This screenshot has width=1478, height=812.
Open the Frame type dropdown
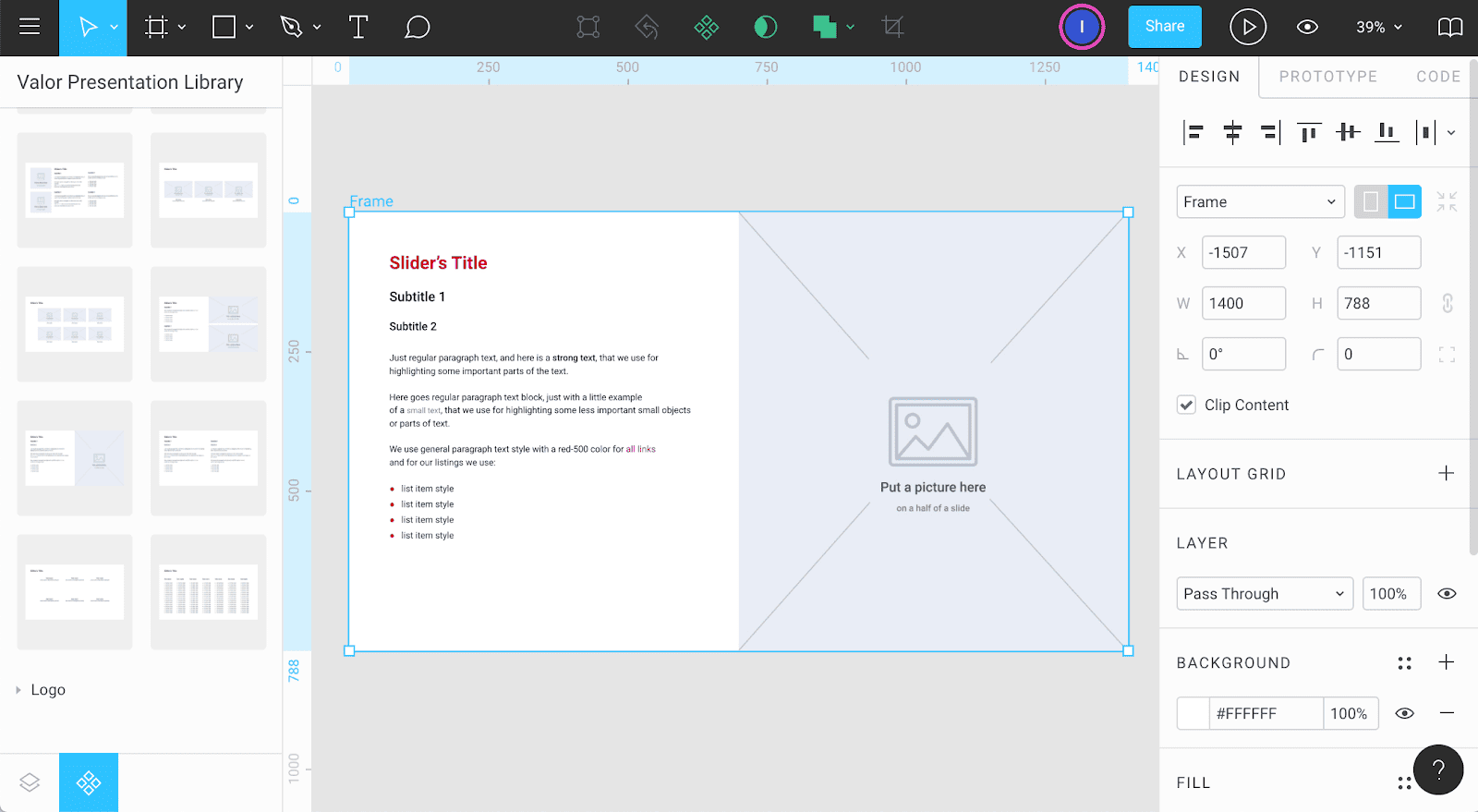tap(1260, 202)
